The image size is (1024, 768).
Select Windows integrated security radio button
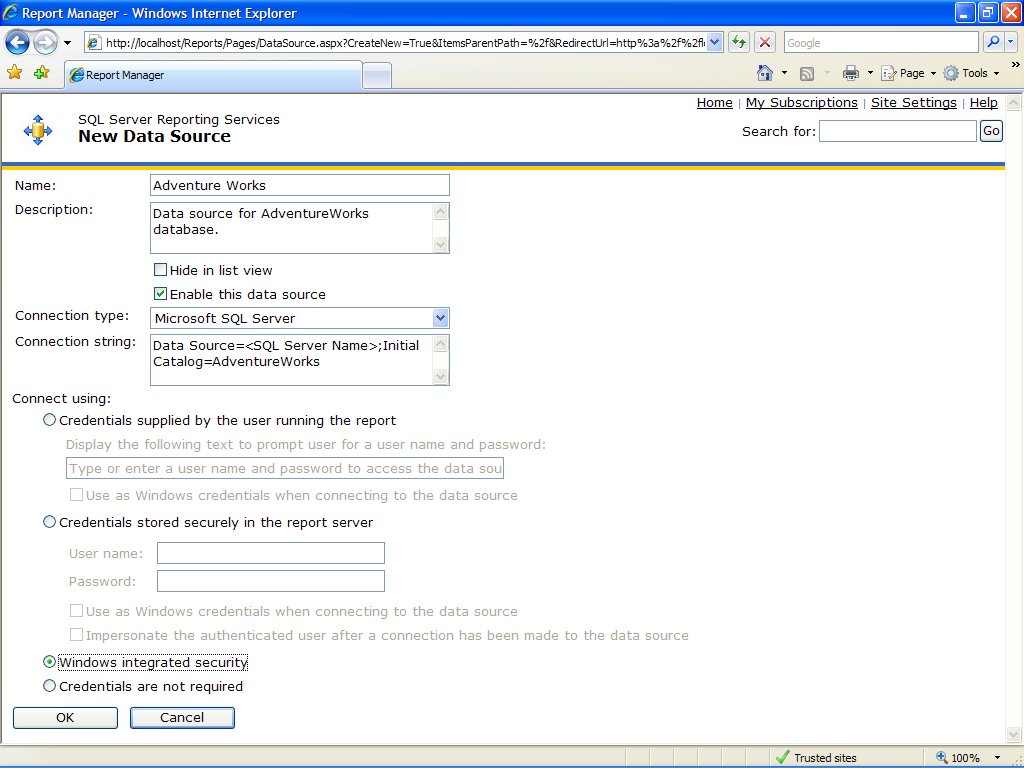49,662
